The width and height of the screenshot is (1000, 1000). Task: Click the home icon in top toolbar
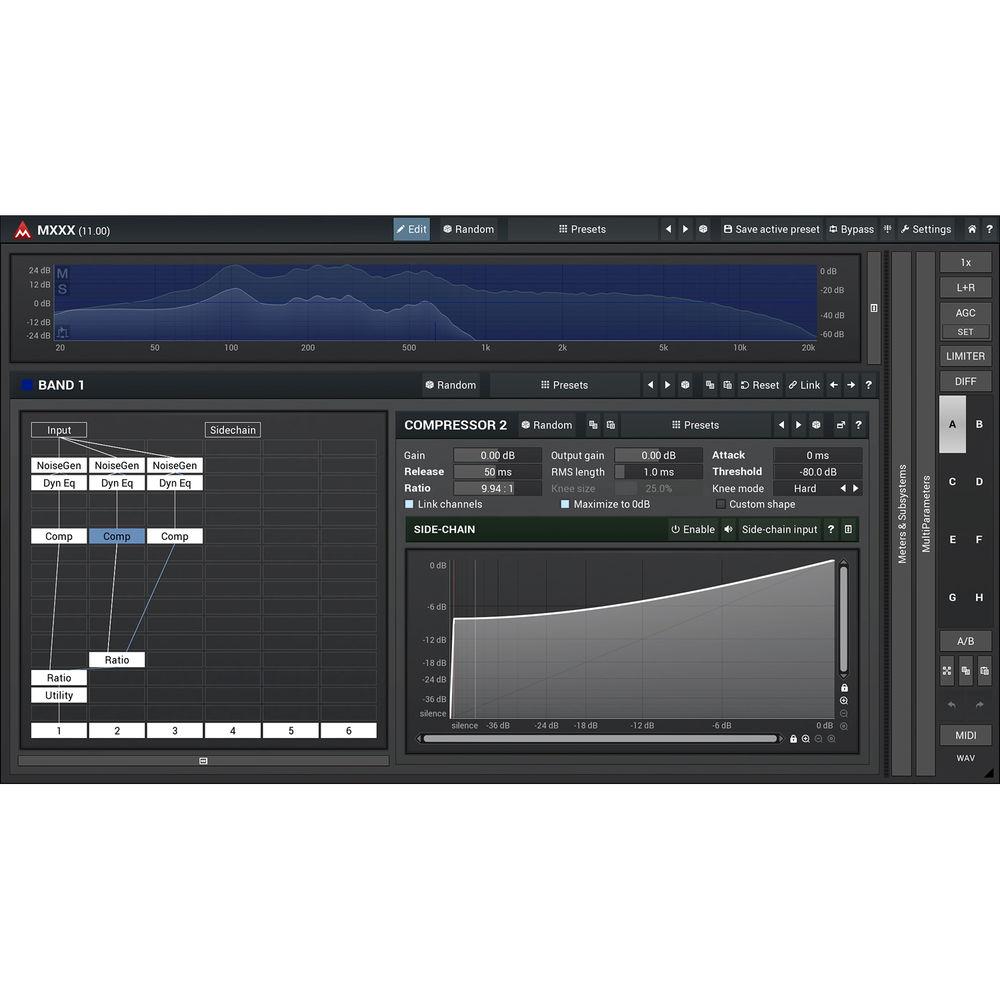(971, 229)
